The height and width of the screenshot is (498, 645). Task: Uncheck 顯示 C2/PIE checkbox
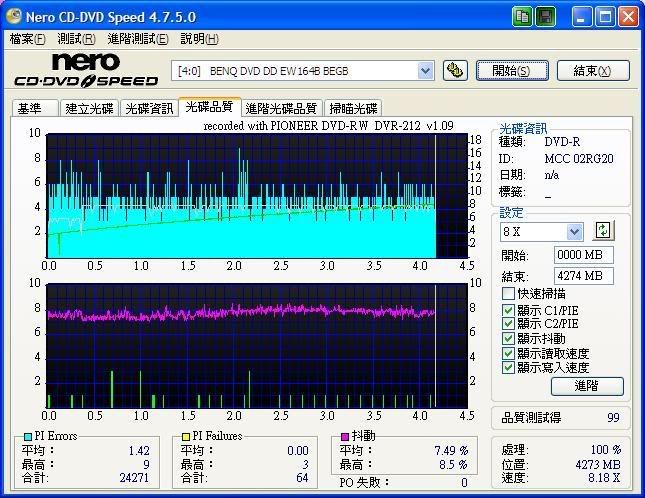tap(508, 324)
